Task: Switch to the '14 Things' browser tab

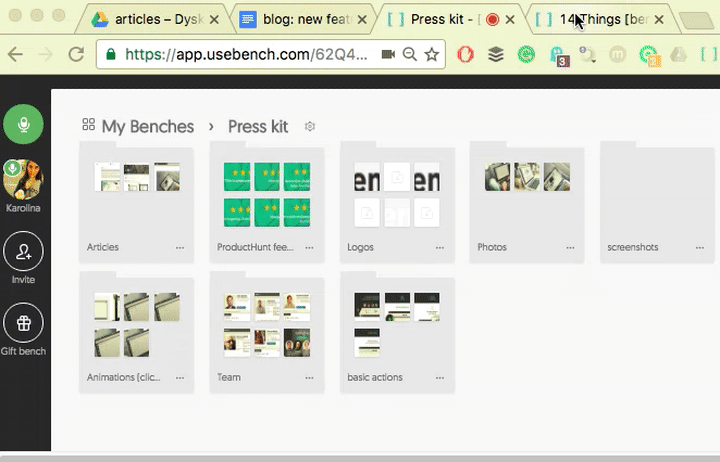Action: click(x=598, y=19)
